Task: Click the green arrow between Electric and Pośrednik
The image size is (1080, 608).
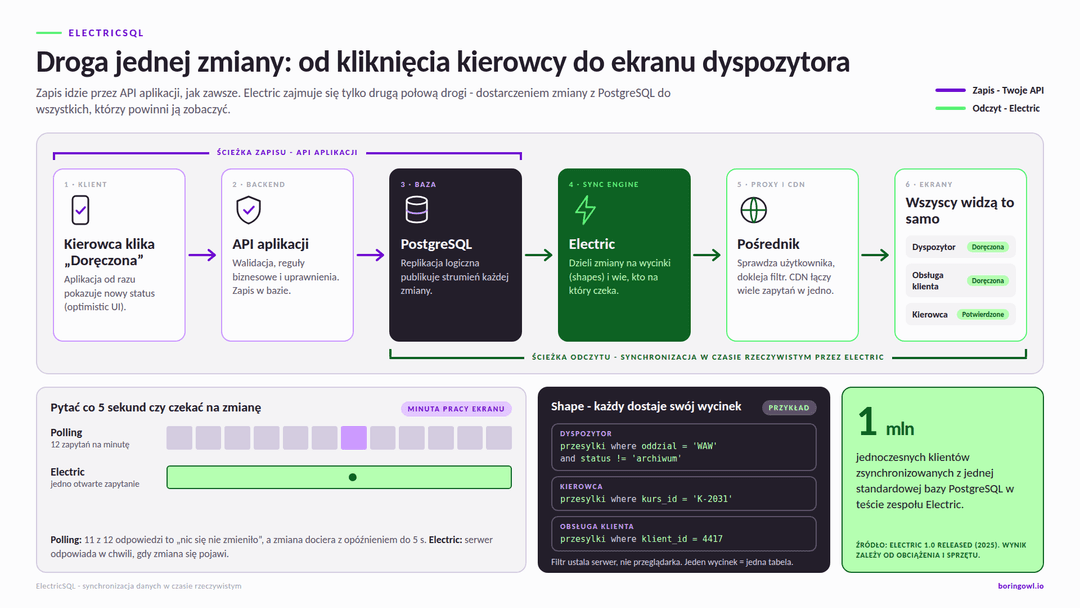Action: coord(707,255)
